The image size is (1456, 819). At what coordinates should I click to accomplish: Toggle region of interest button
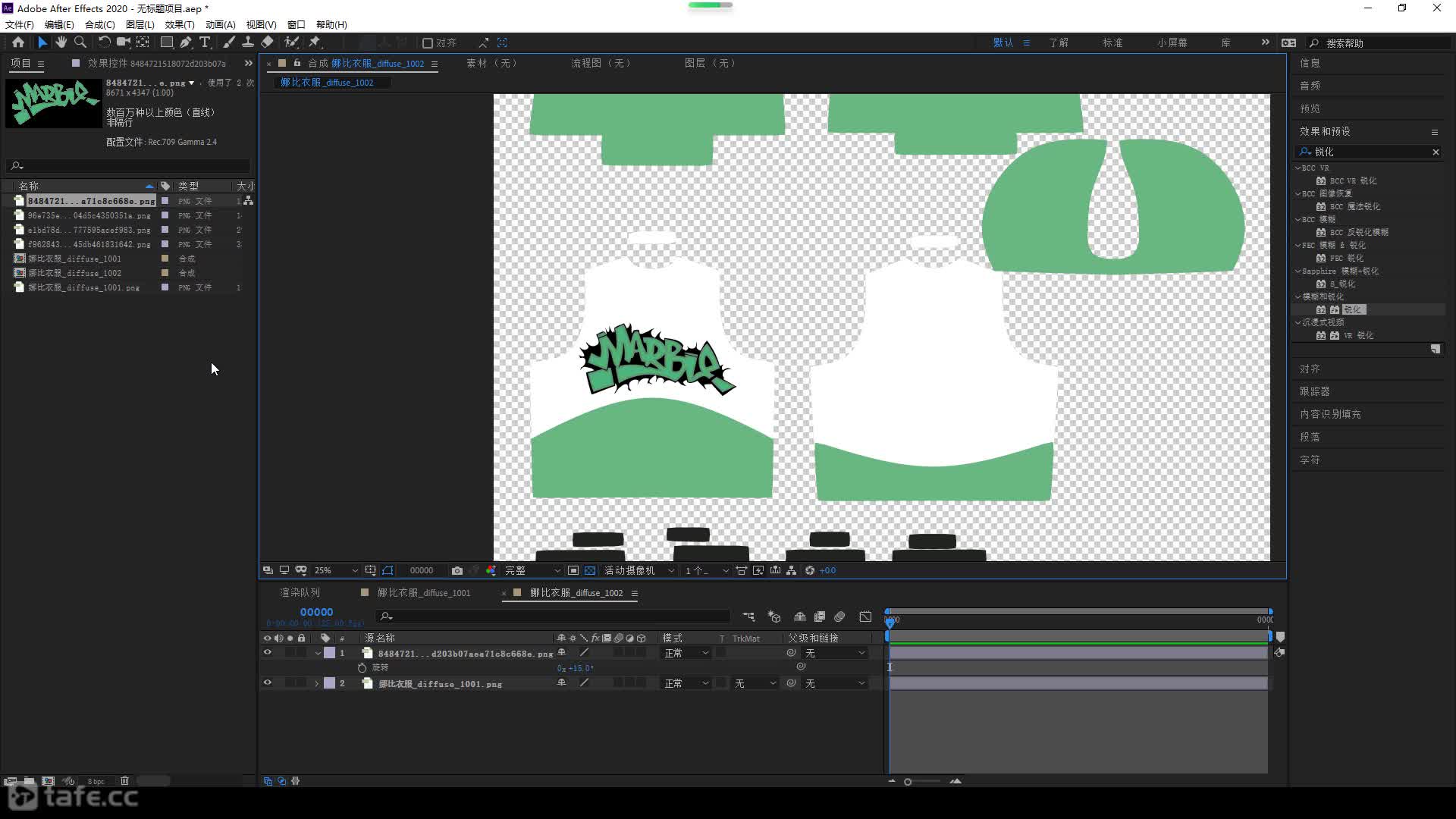pyautogui.click(x=573, y=570)
